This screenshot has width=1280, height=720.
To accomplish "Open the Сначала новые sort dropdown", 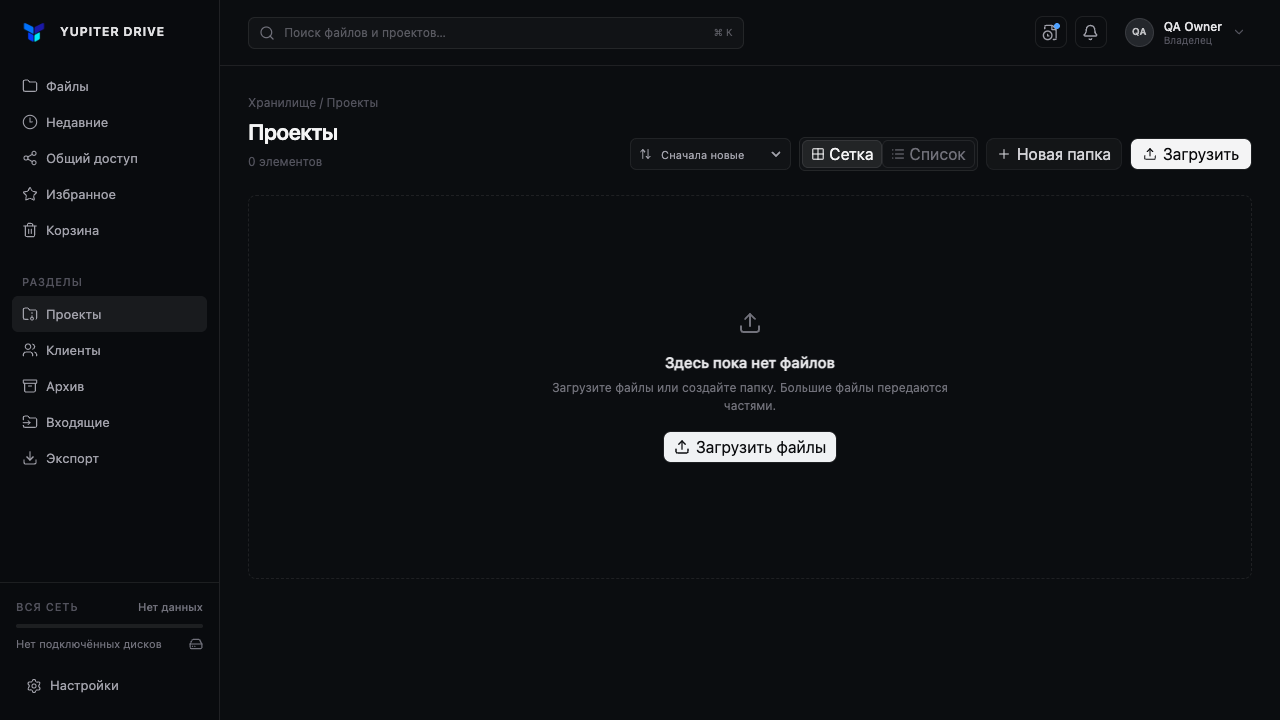I will [710, 154].
